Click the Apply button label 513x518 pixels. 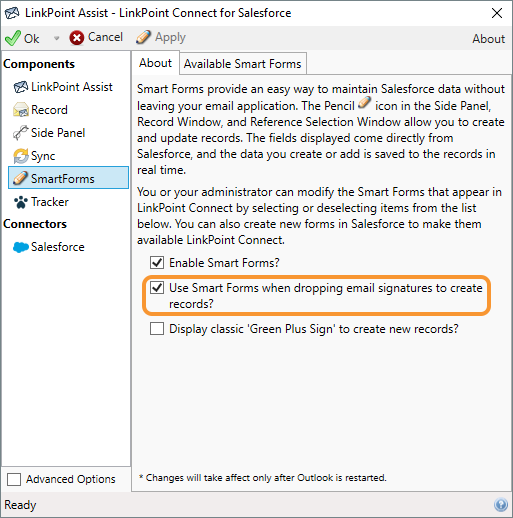(x=170, y=38)
